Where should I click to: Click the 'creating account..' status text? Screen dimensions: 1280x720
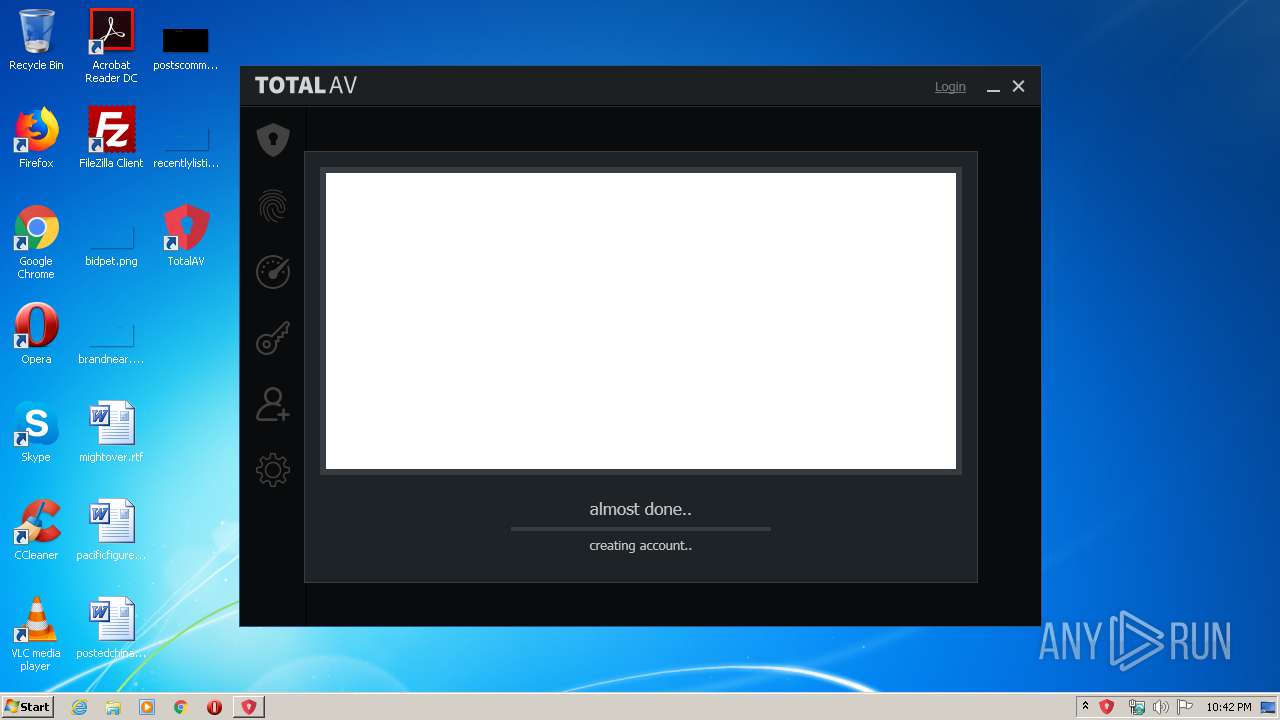640,546
